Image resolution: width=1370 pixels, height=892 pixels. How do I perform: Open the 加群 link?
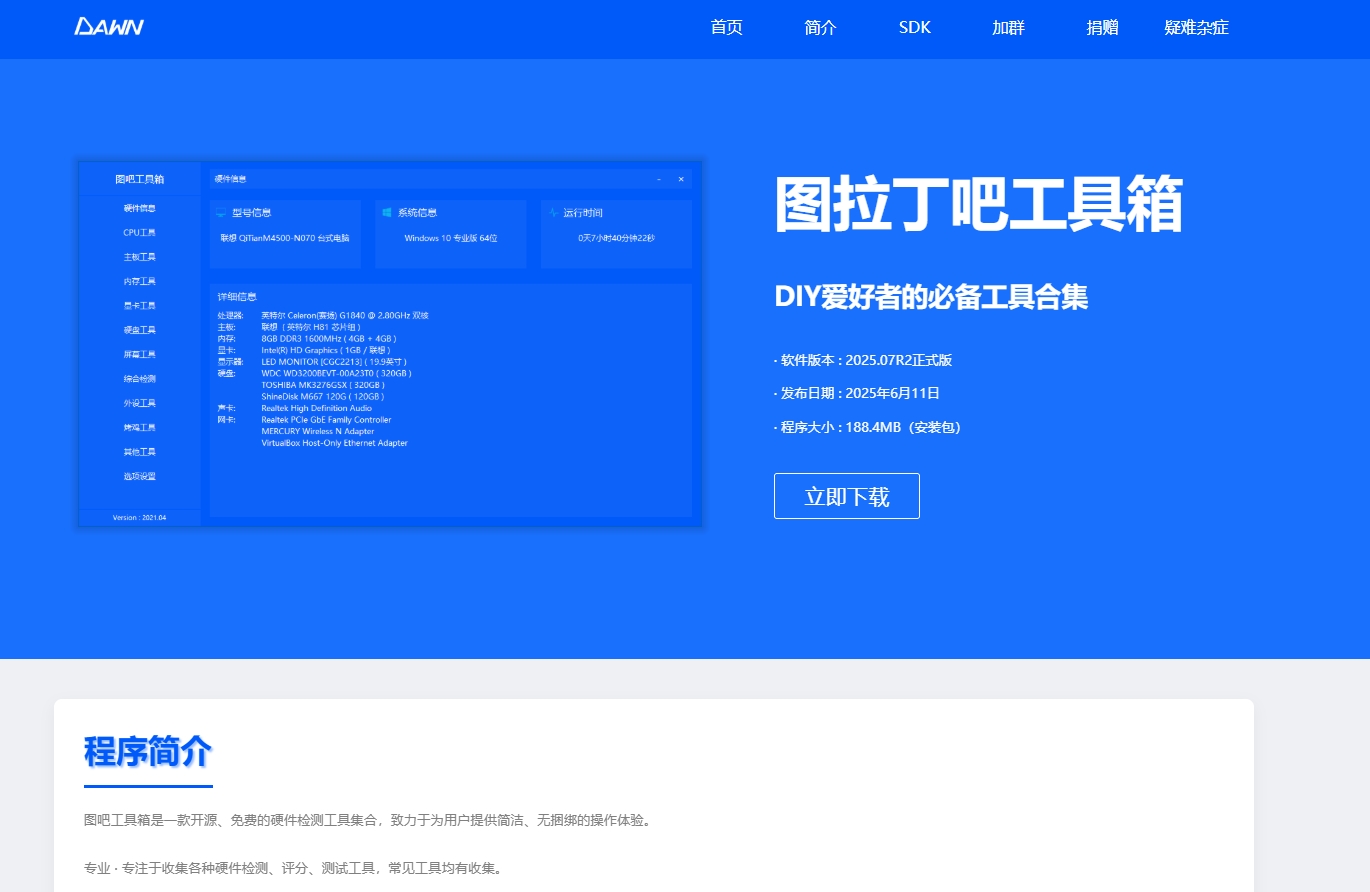click(1007, 29)
